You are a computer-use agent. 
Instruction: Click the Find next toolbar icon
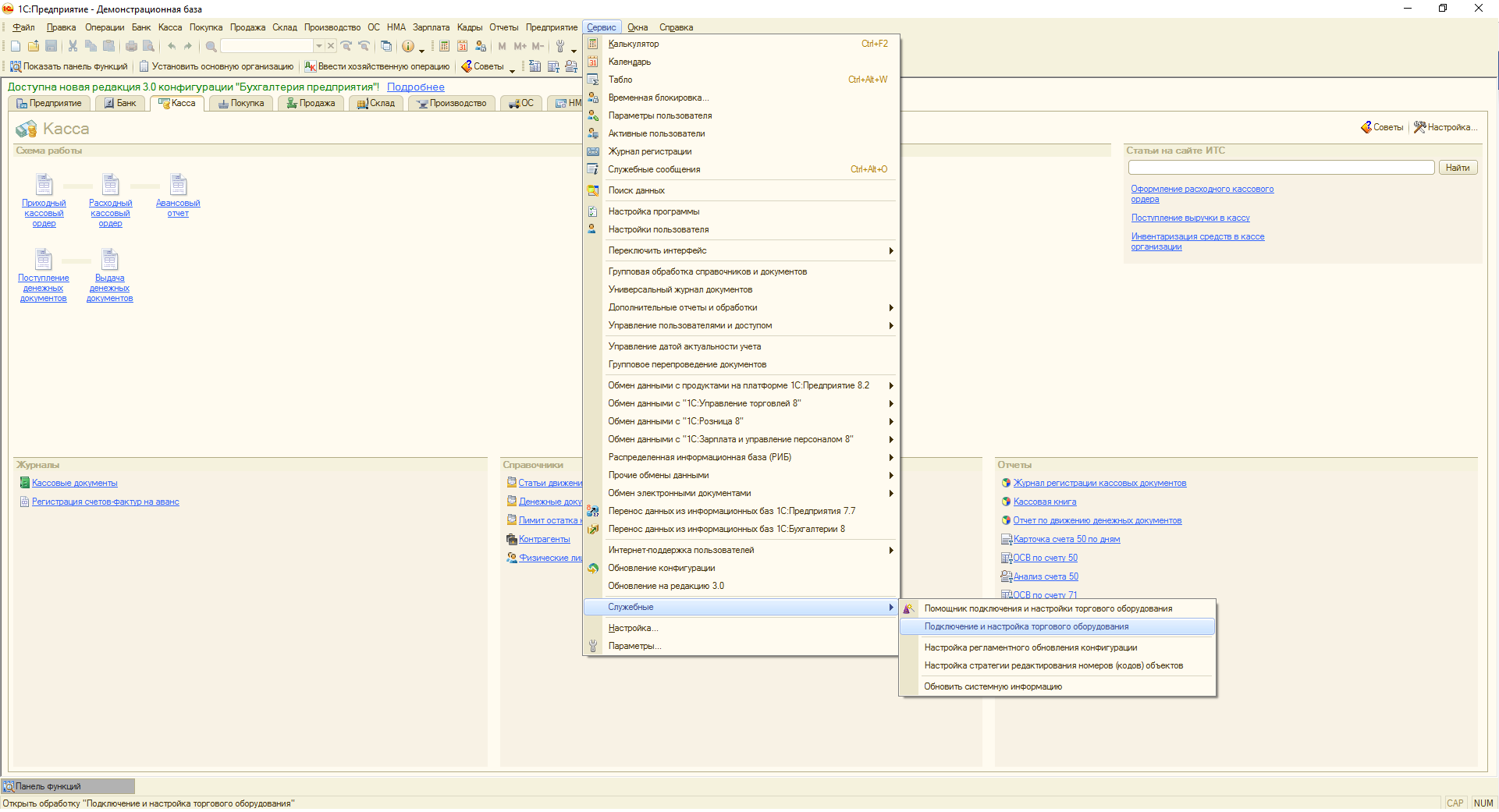coord(346,46)
